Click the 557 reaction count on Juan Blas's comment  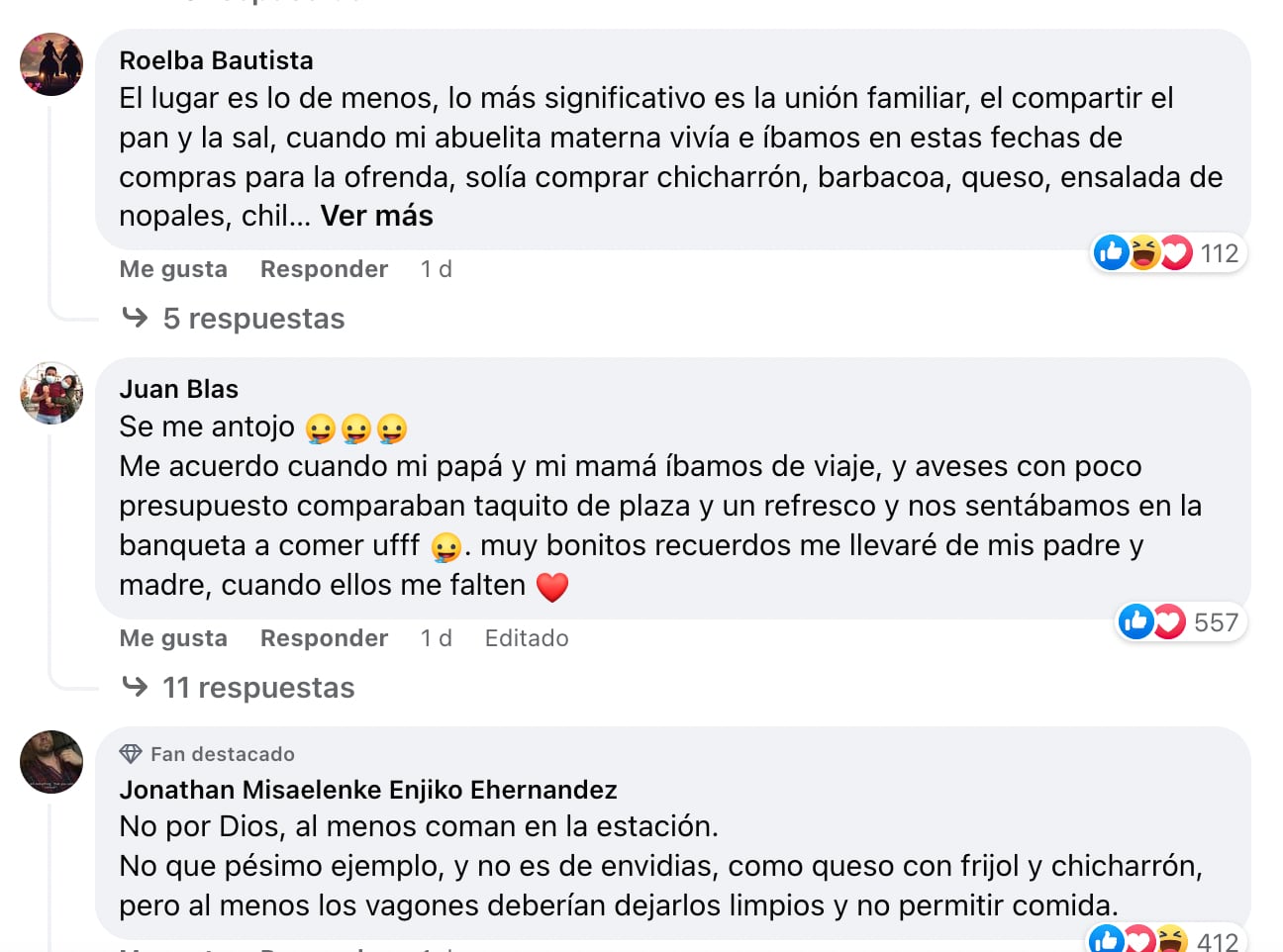pos(1216,622)
